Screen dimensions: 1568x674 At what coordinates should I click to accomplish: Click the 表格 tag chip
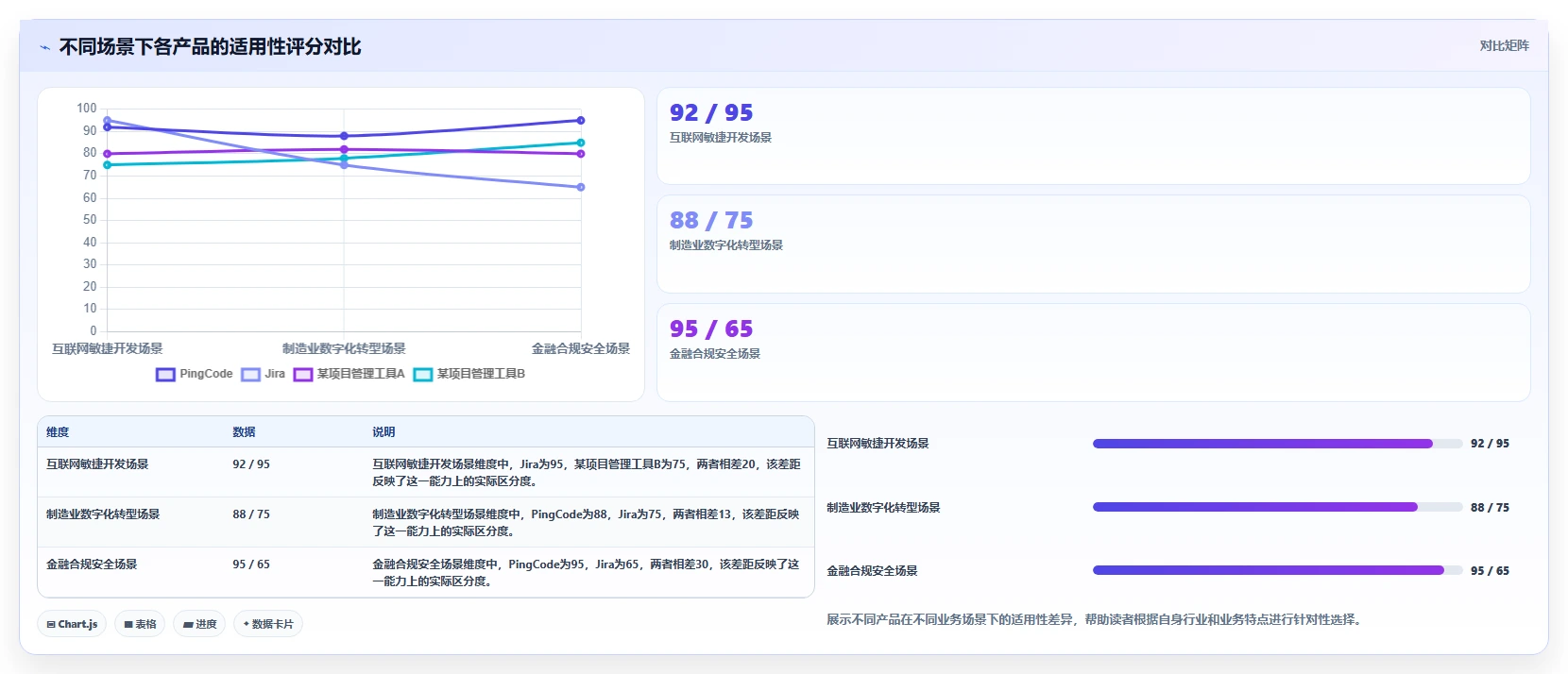140,624
